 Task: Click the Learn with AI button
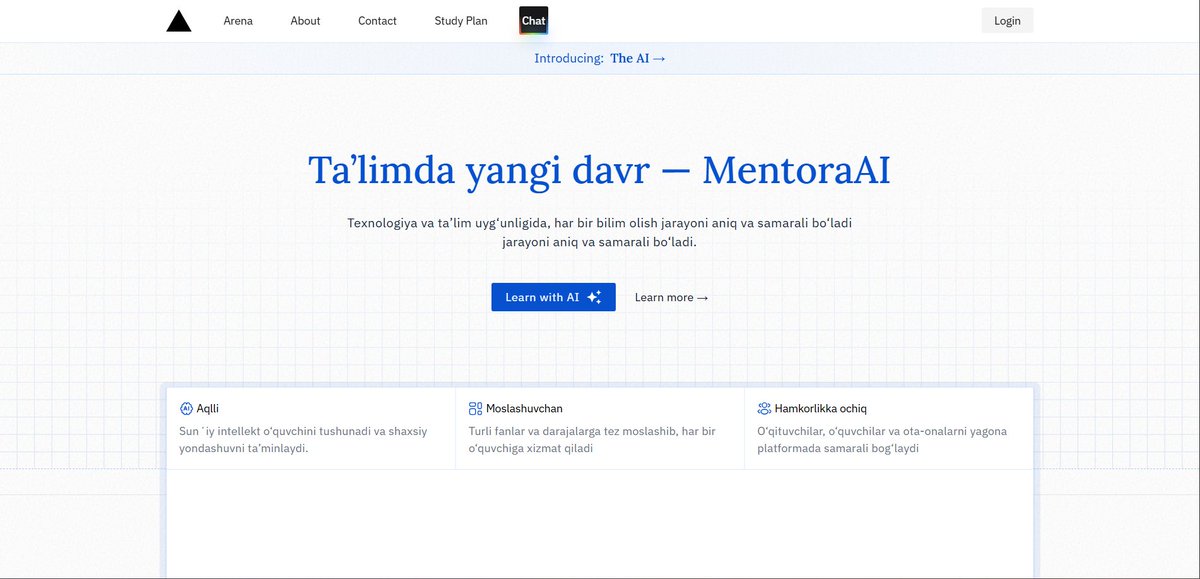pos(553,297)
